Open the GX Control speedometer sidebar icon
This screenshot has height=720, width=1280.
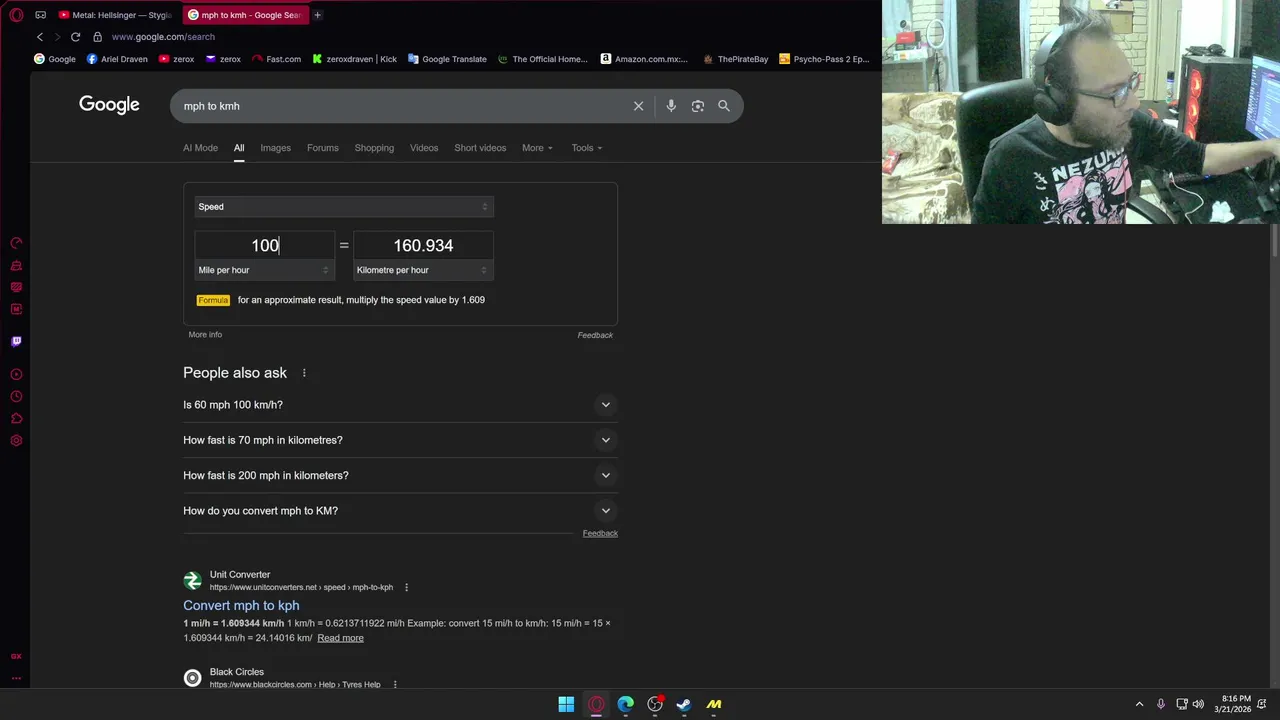click(x=16, y=243)
